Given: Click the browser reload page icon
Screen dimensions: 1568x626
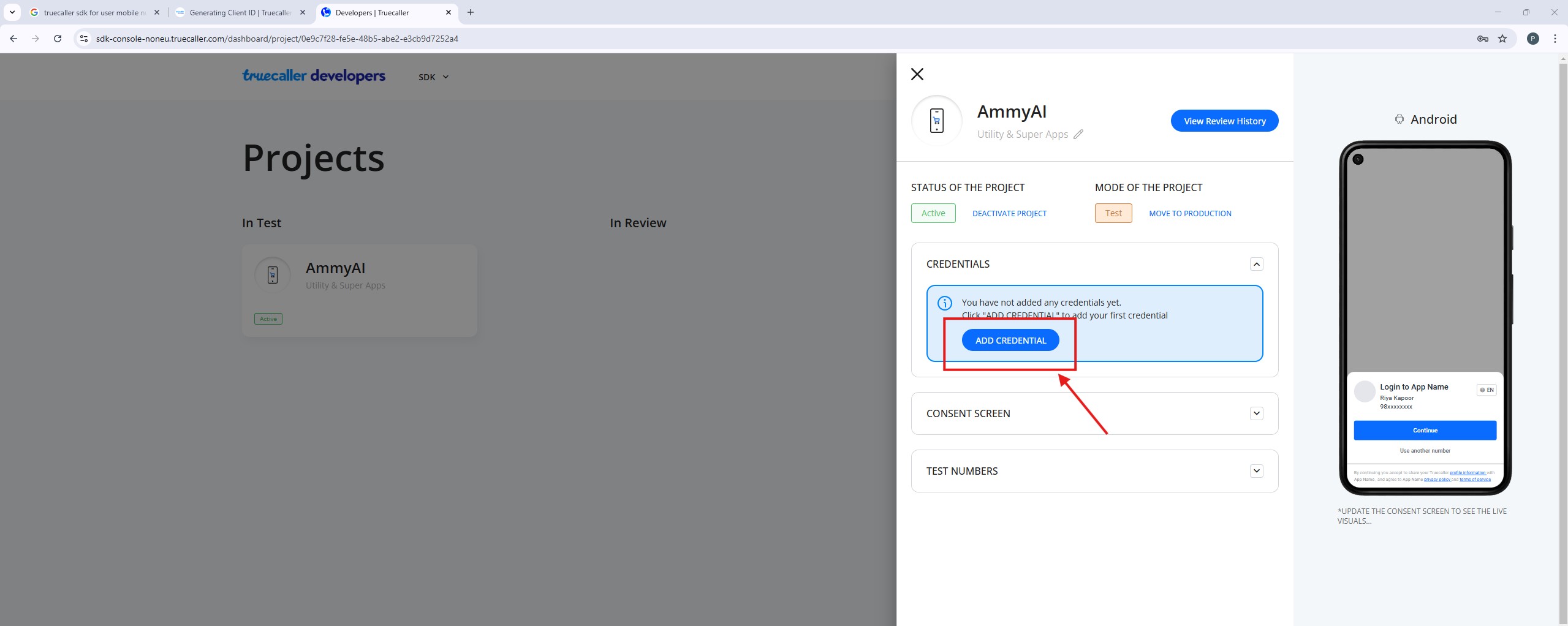Looking at the screenshot, I should [58, 39].
